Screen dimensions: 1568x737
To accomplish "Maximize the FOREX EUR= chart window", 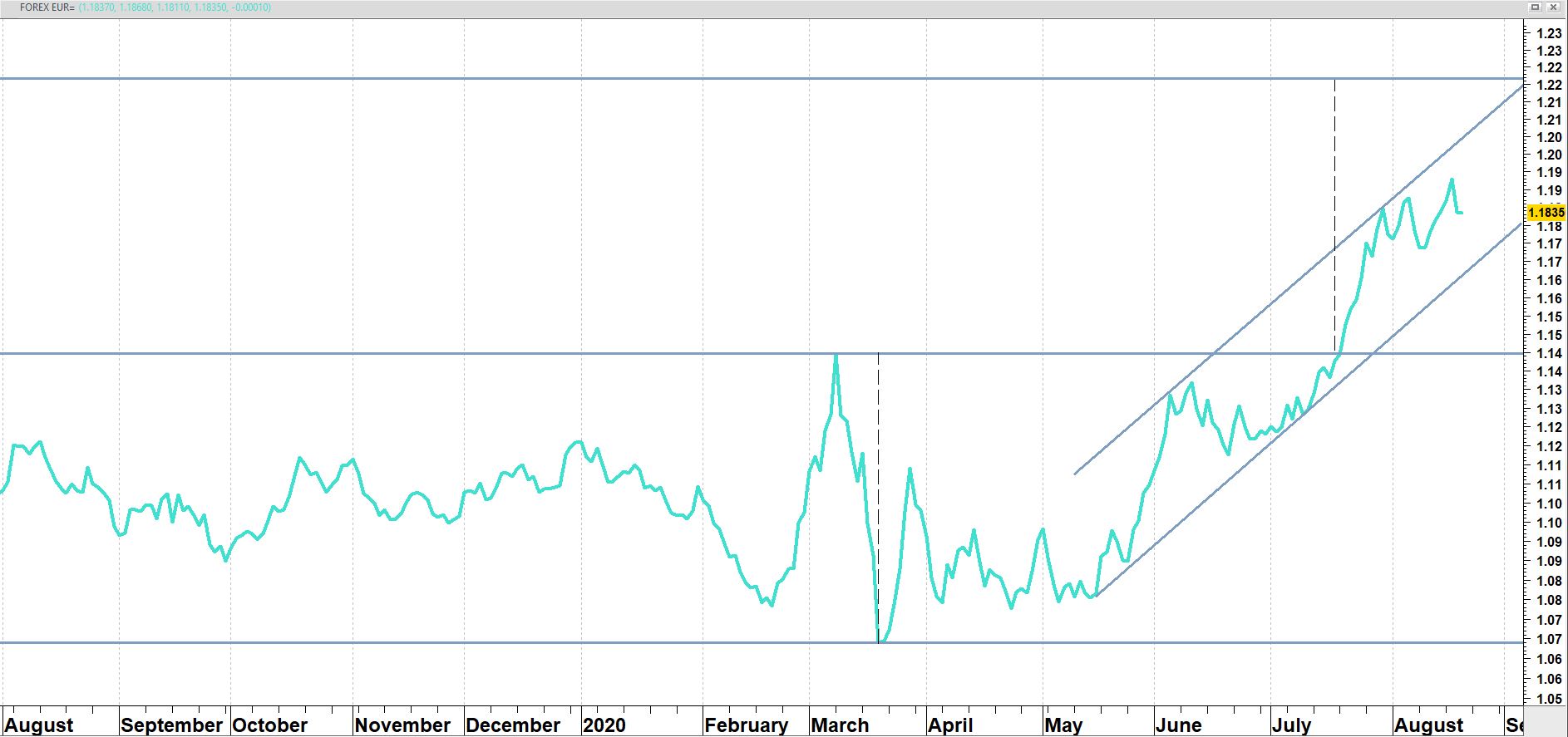I will [1535, 7].
